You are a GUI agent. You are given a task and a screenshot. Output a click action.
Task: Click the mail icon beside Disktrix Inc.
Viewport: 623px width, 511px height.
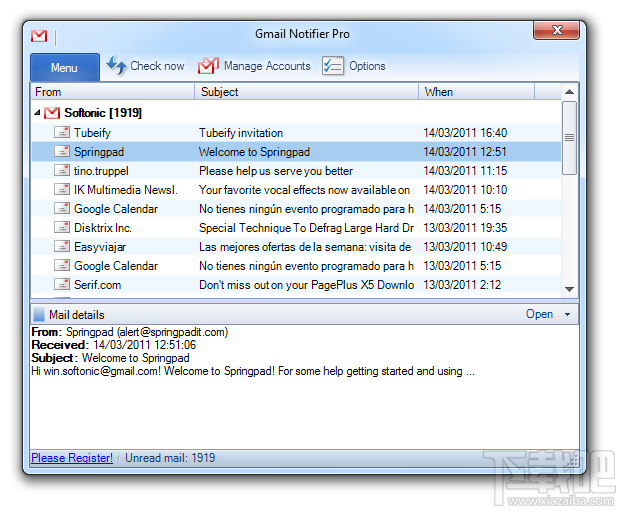pos(62,227)
